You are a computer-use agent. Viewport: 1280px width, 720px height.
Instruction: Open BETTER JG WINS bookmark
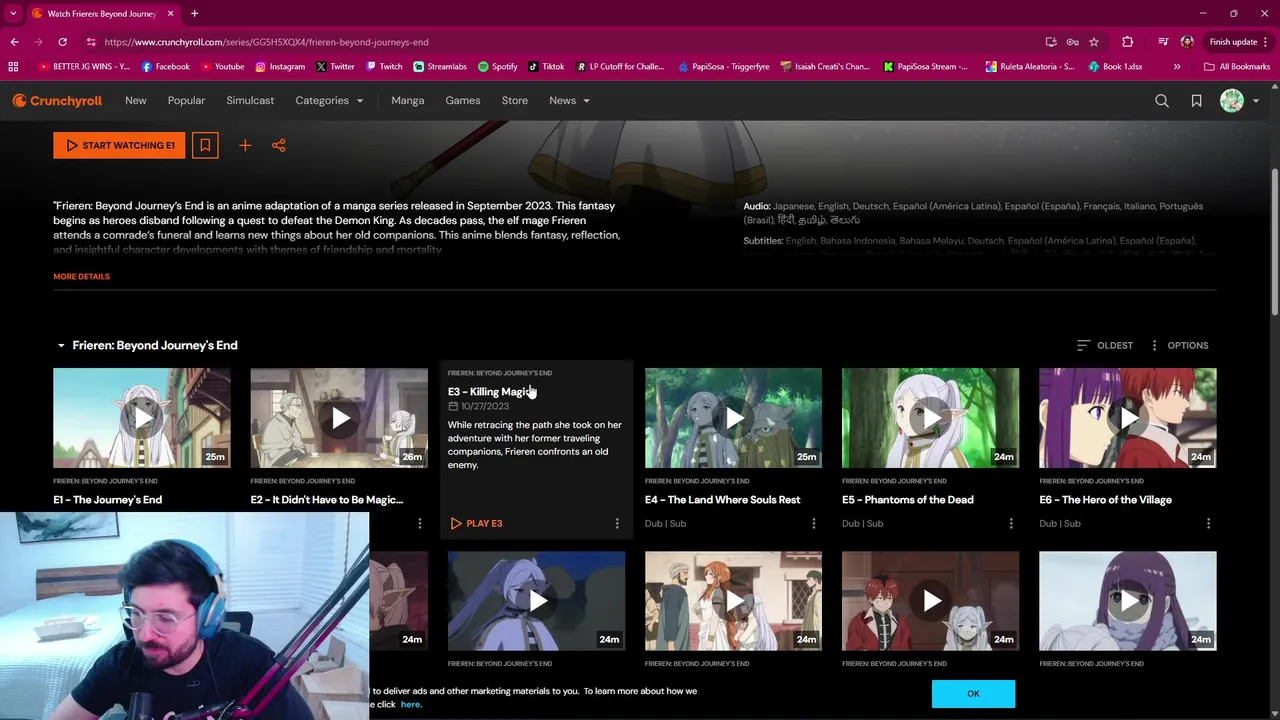(85, 67)
